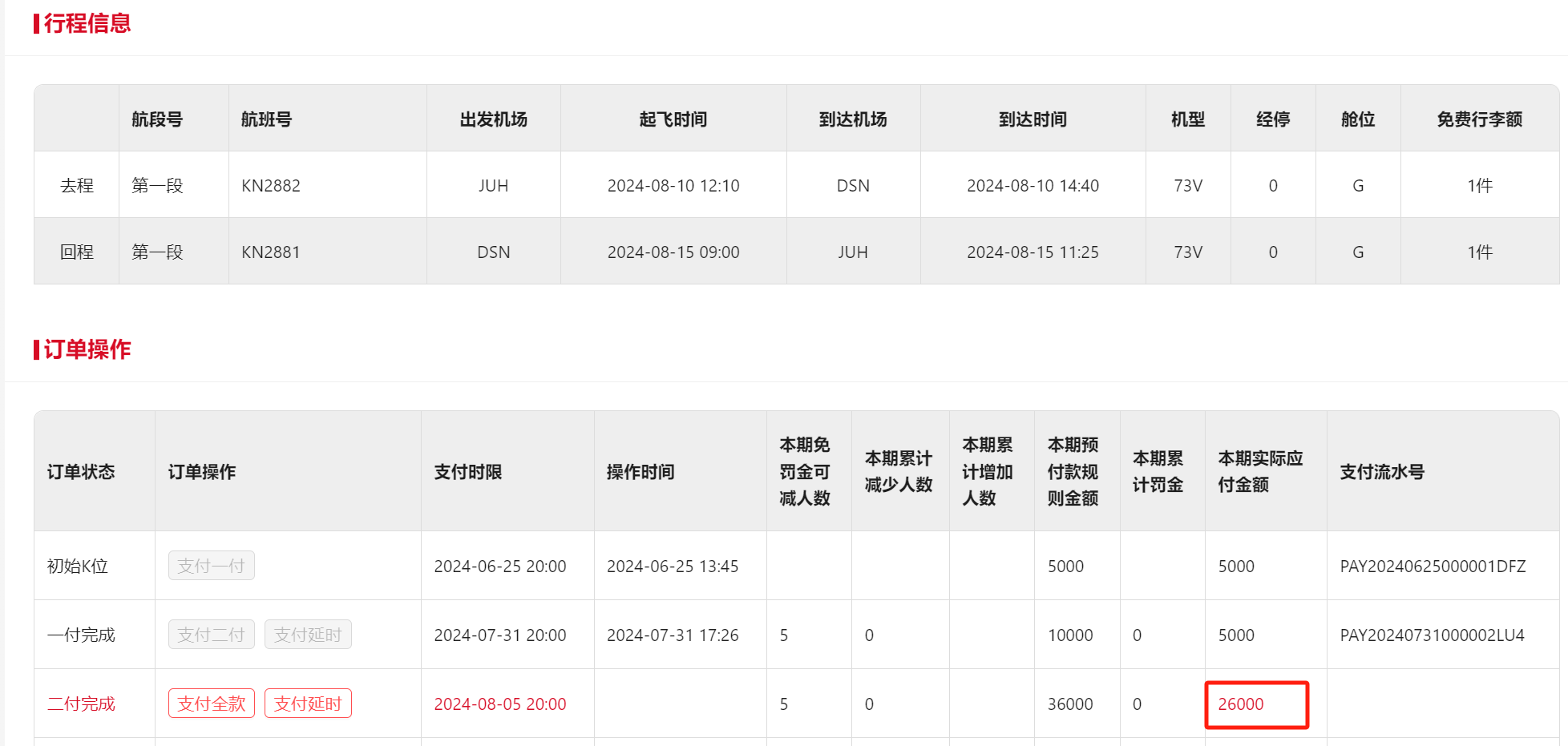This screenshot has height=746, width=1568.
Task: Click flight number KN2882
Action: [x=271, y=186]
